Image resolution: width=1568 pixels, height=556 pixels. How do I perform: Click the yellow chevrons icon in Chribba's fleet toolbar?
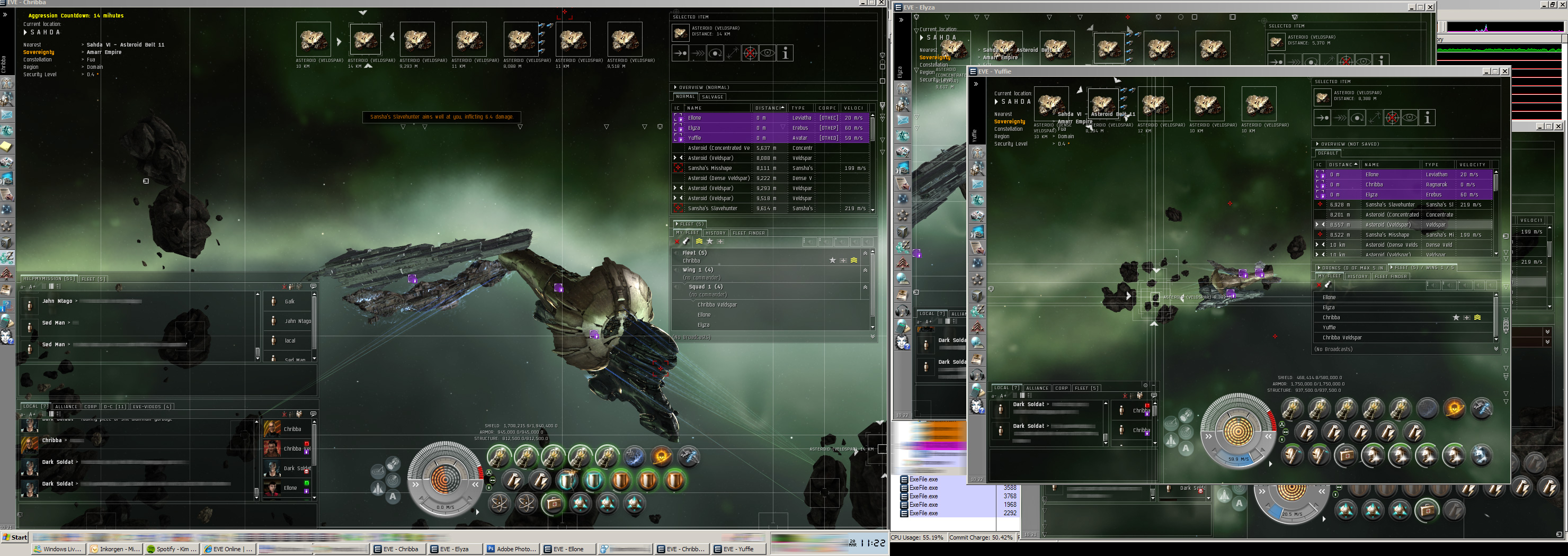pyautogui.click(x=699, y=241)
